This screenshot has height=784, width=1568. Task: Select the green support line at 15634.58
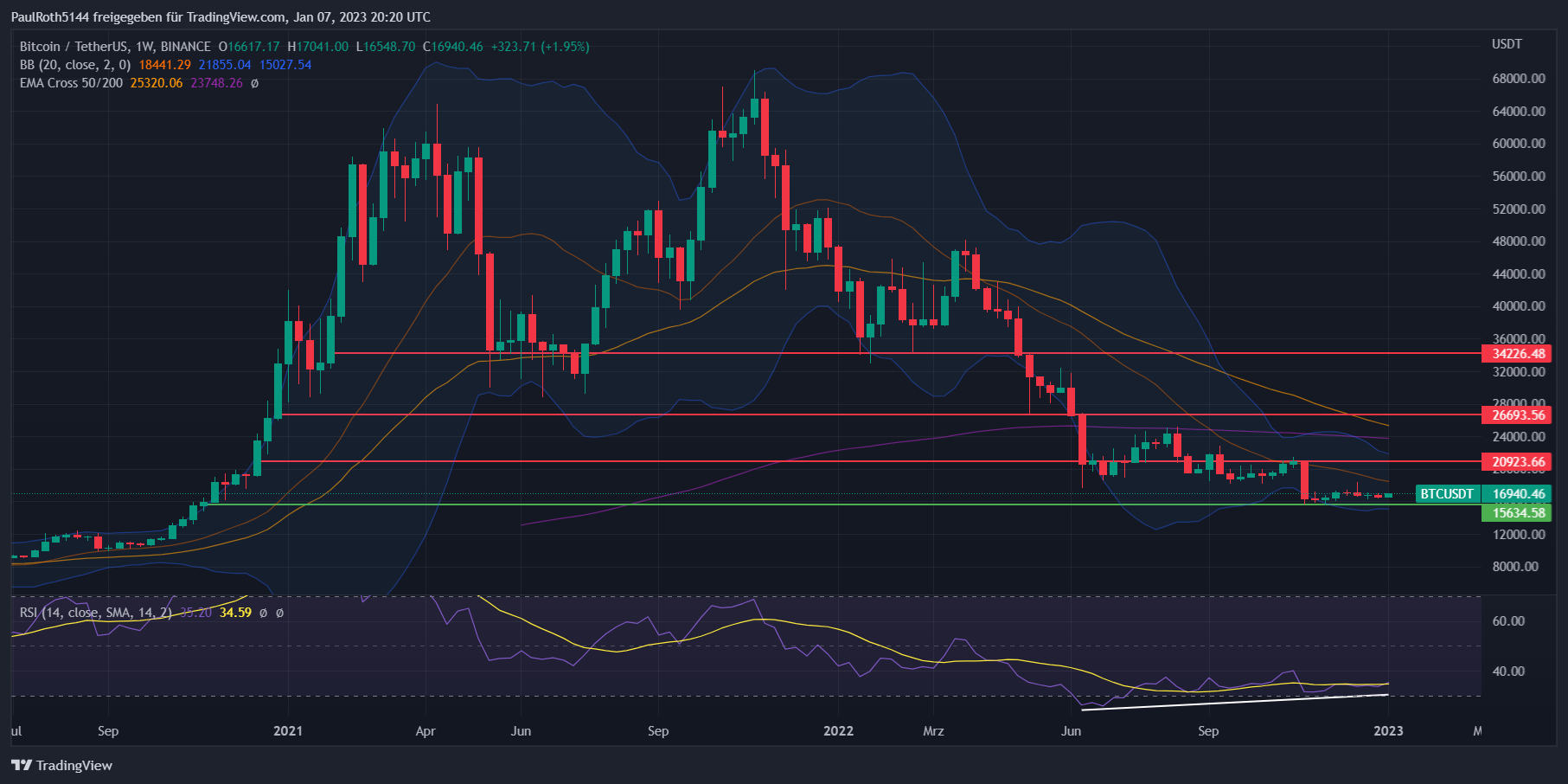pos(845,504)
